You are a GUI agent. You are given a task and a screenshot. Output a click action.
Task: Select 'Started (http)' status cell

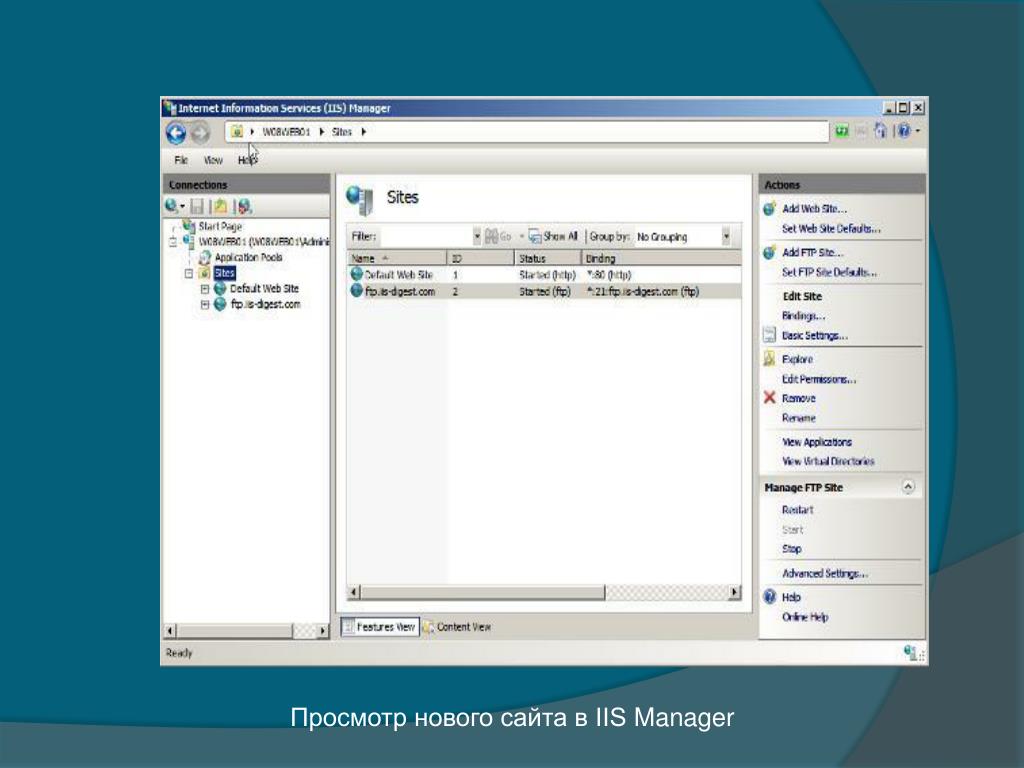(547, 275)
